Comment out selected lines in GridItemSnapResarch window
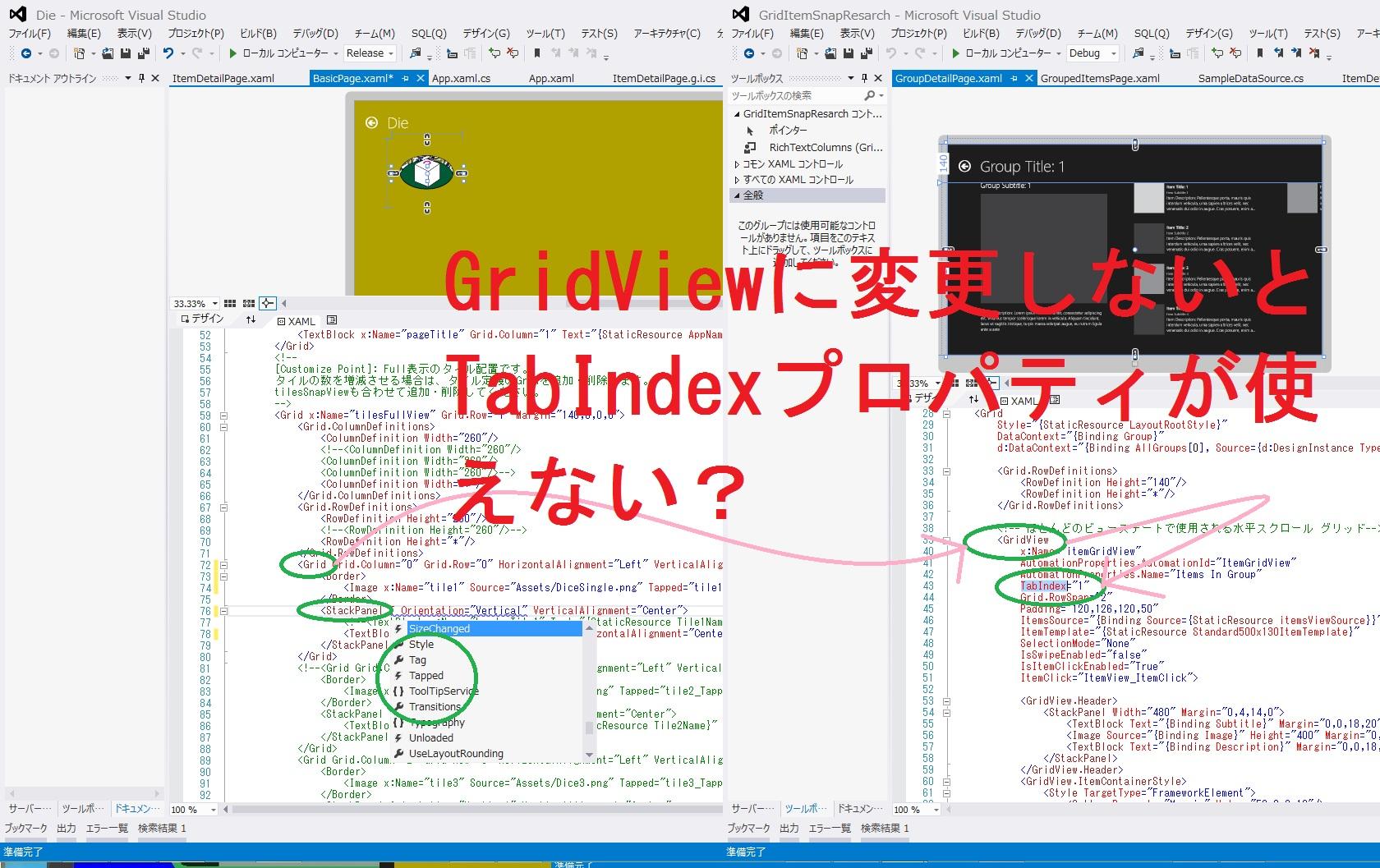 click(x=1217, y=53)
